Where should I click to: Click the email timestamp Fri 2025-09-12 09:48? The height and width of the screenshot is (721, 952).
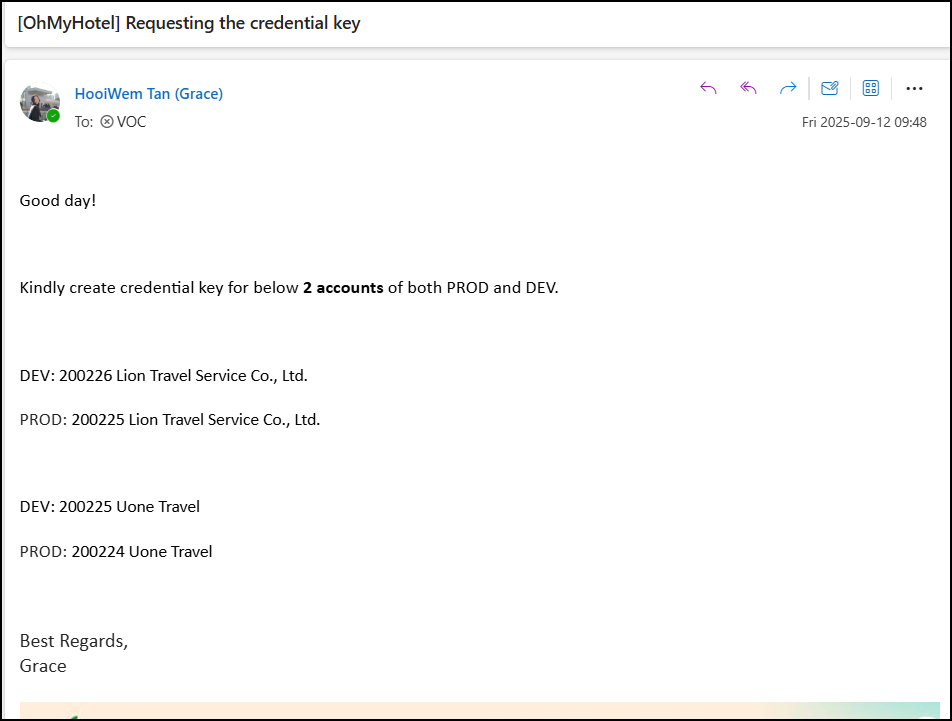click(864, 122)
